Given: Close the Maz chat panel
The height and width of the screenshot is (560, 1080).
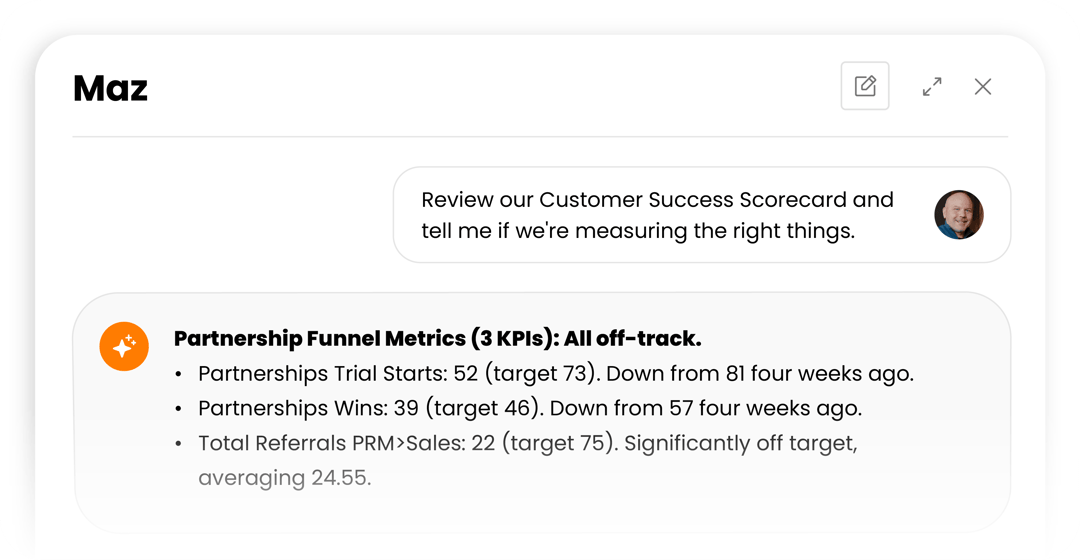Looking at the screenshot, I should [x=983, y=87].
